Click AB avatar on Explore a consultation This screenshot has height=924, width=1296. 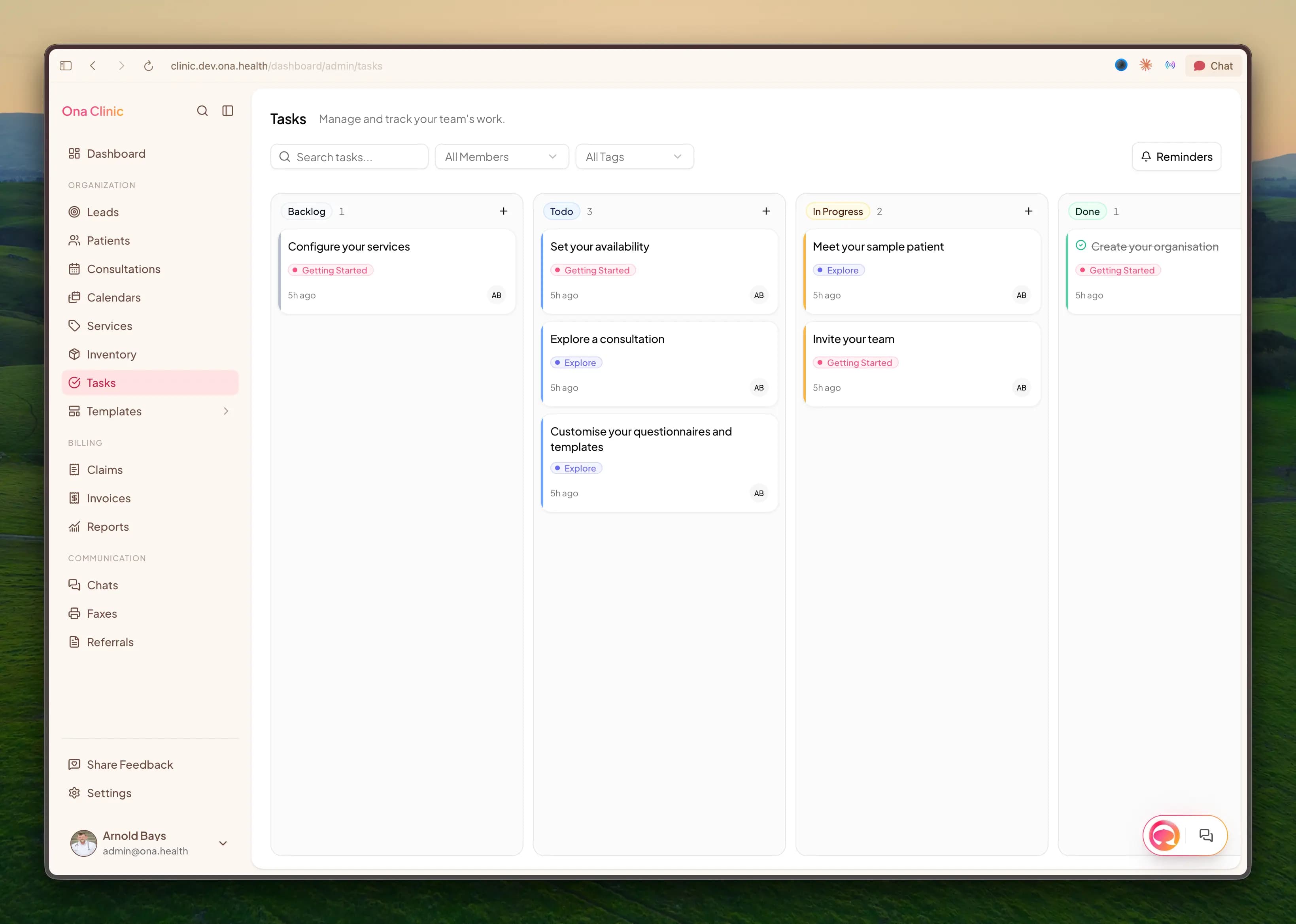click(x=759, y=388)
